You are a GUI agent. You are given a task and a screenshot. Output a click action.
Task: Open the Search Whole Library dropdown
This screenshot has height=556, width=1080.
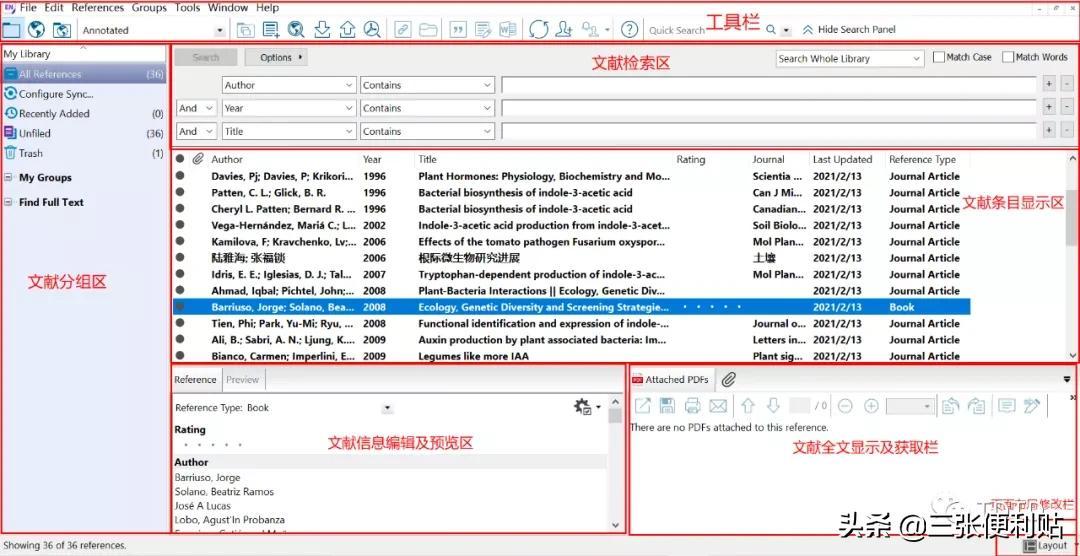(849, 59)
